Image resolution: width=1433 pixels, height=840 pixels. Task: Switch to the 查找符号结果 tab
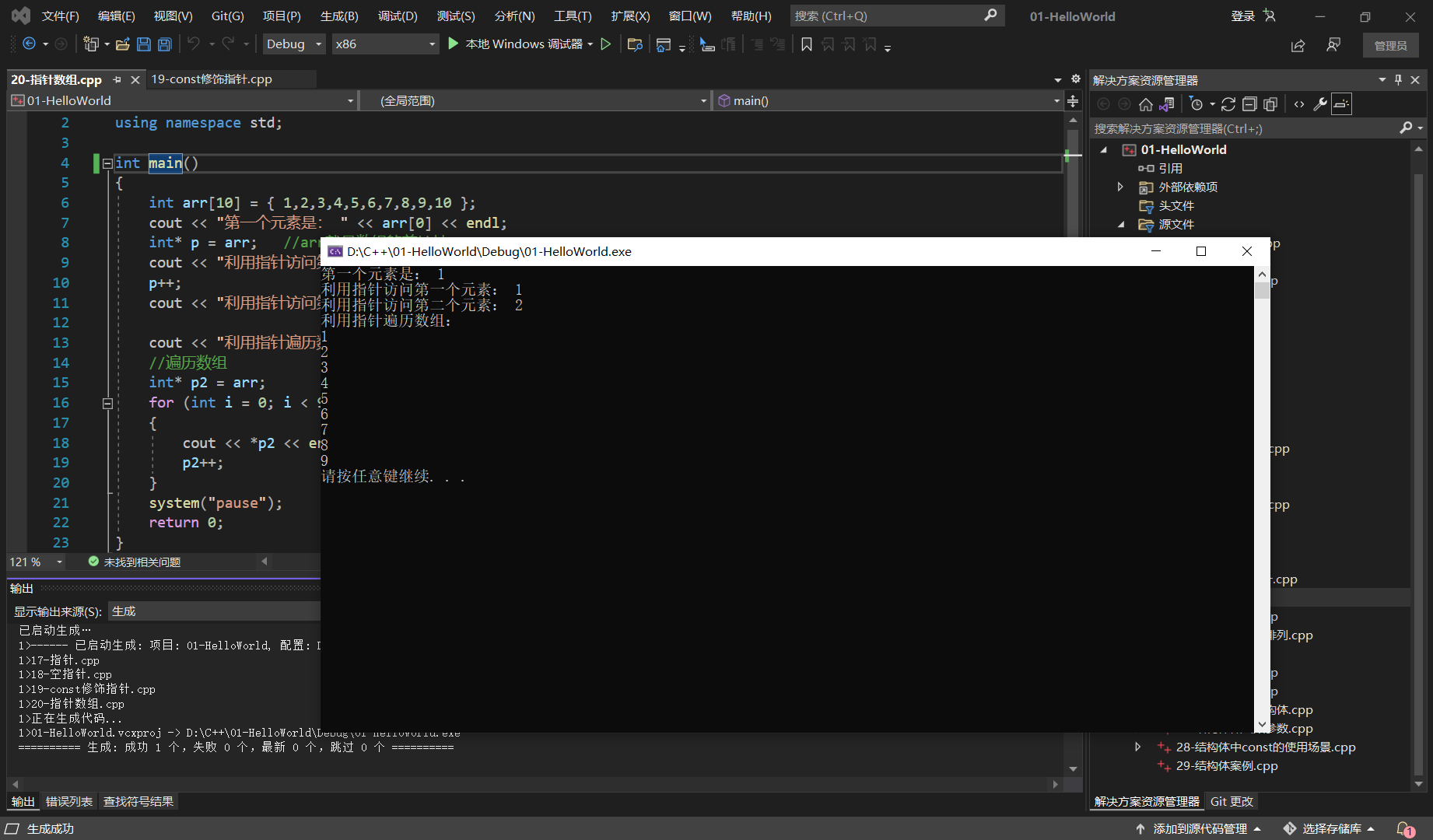point(138,801)
